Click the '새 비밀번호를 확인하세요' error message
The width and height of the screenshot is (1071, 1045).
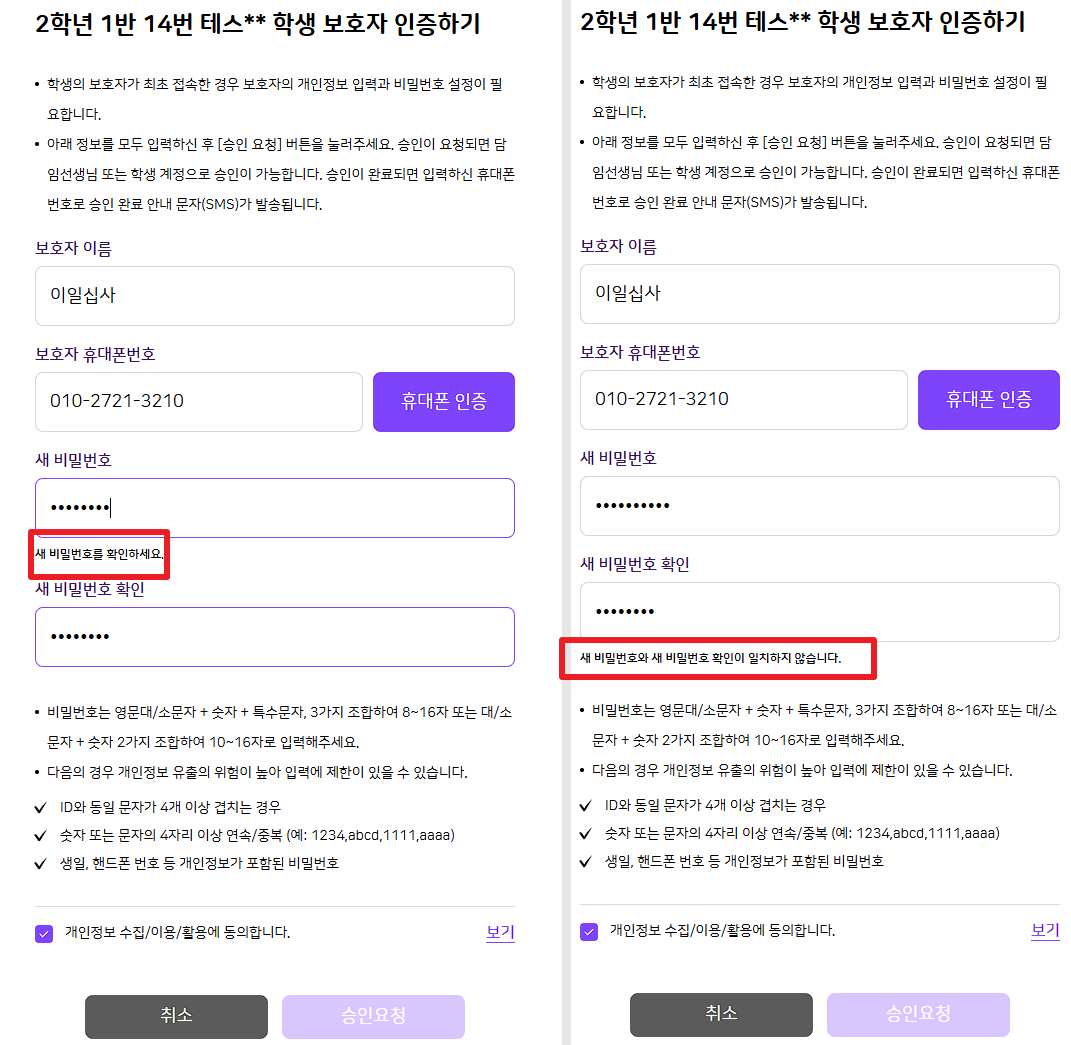click(x=99, y=554)
